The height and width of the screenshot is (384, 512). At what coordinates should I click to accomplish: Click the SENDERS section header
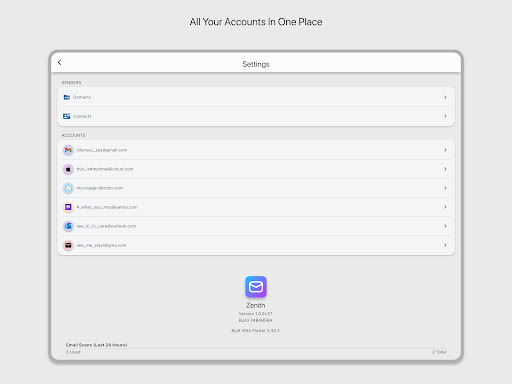[71, 82]
